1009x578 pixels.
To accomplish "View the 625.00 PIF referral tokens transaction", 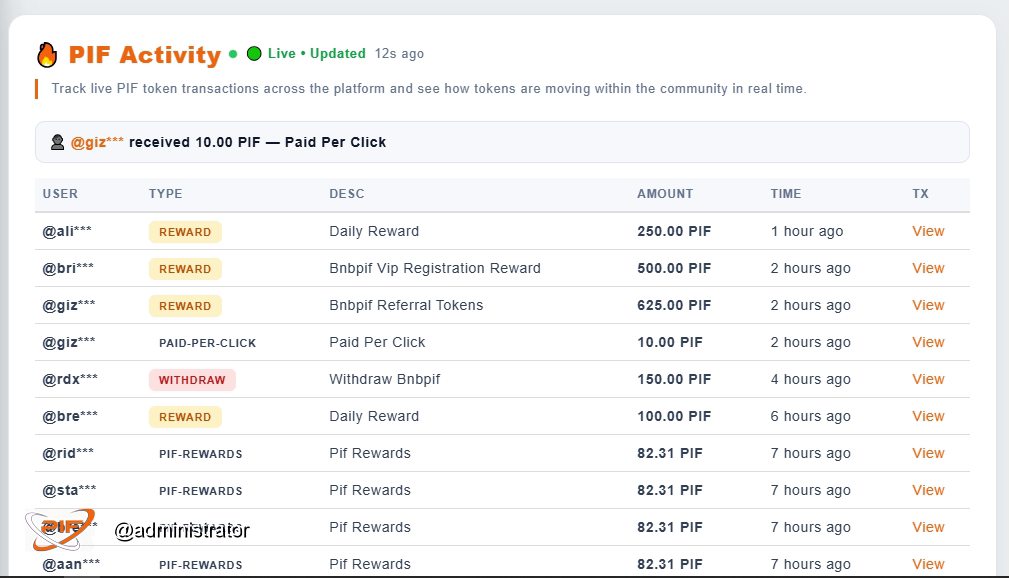I will click(x=928, y=305).
